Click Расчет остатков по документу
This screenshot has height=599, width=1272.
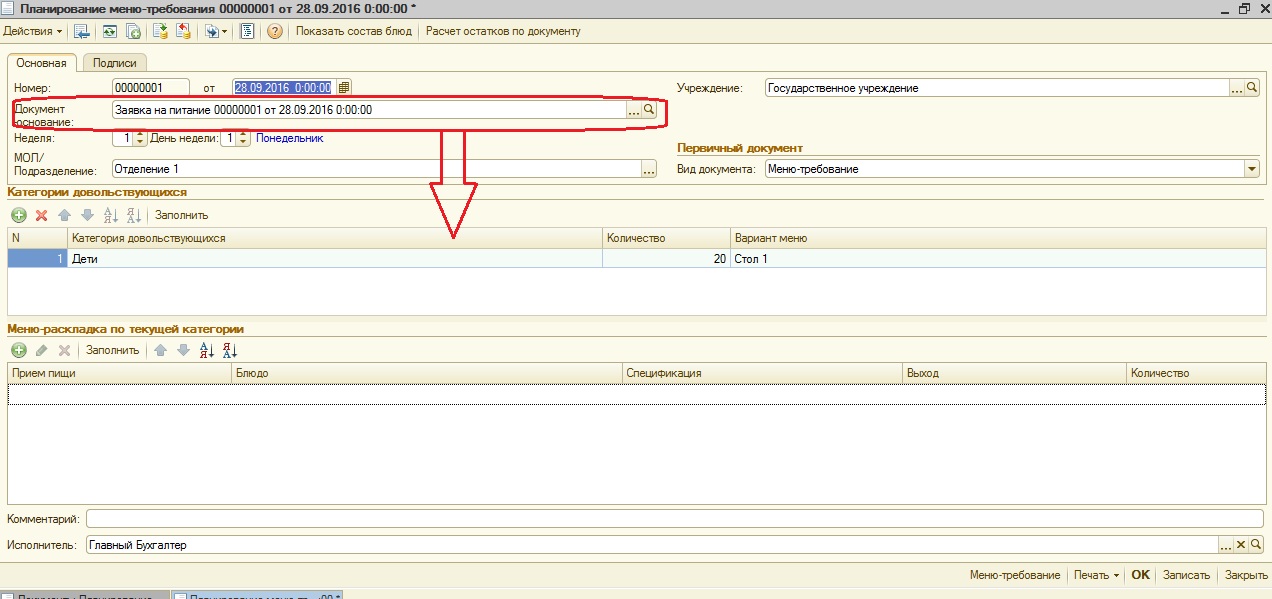pos(502,31)
